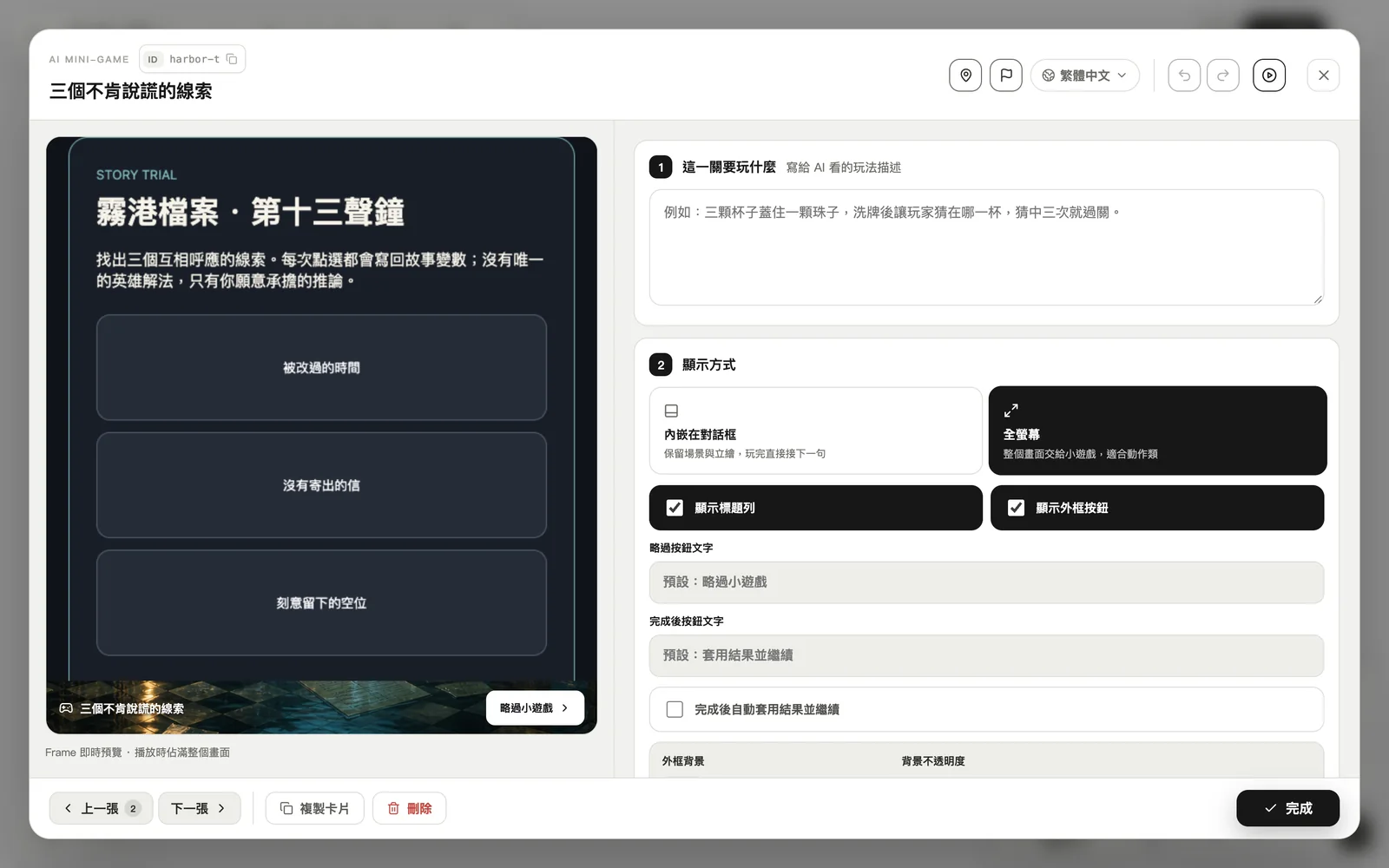Enable 完成後自動套用結果並繼續 checkbox
This screenshot has width=1389, height=868.
tap(675, 709)
